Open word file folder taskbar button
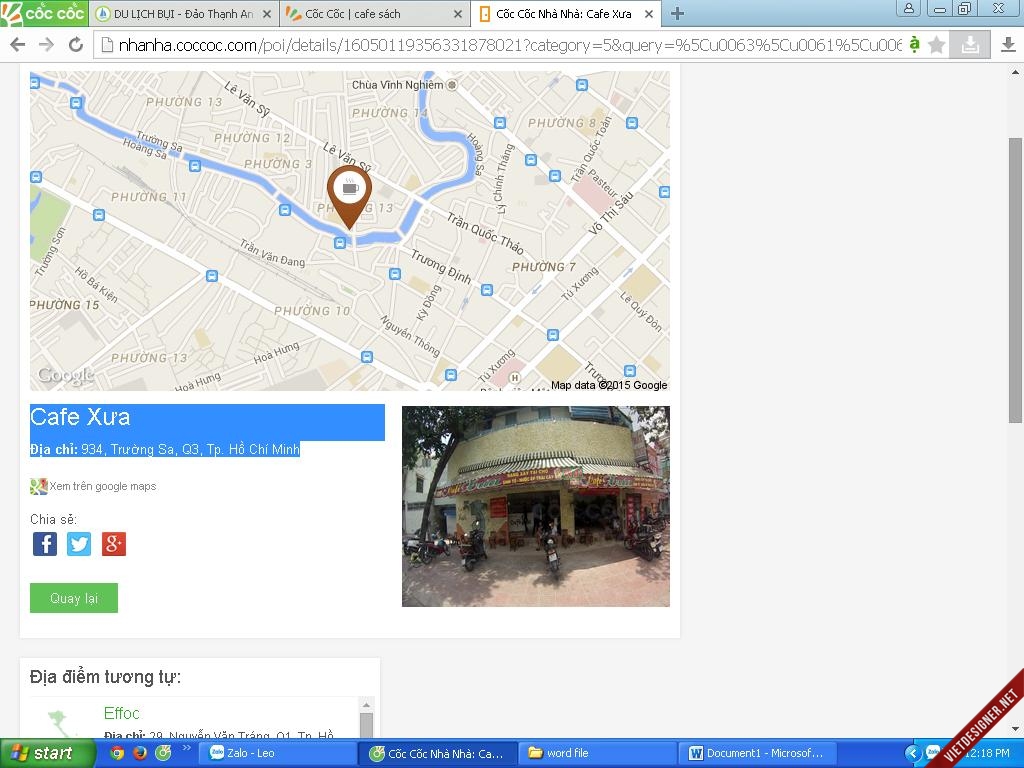Screen dimensions: 1024x768 (x=598, y=754)
